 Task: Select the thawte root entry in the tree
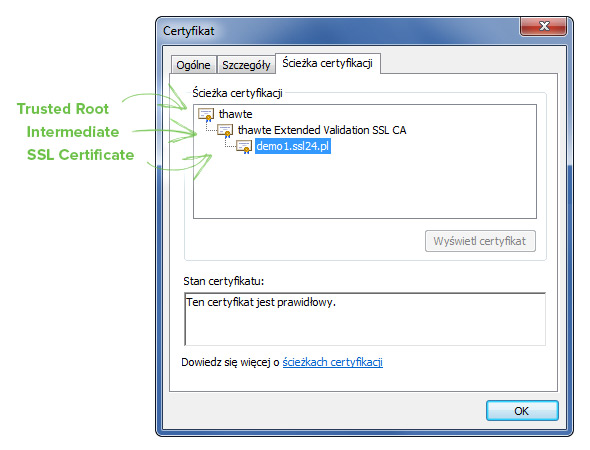click(236, 114)
